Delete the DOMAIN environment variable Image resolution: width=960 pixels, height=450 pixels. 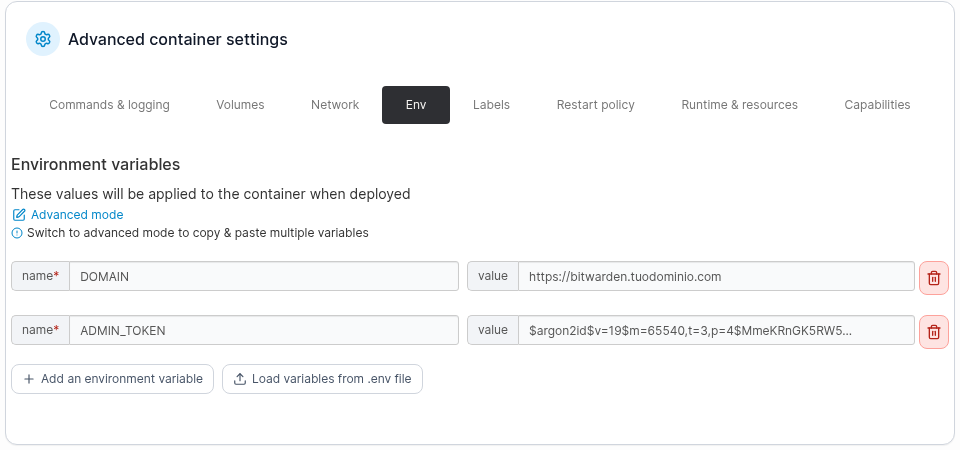point(934,277)
